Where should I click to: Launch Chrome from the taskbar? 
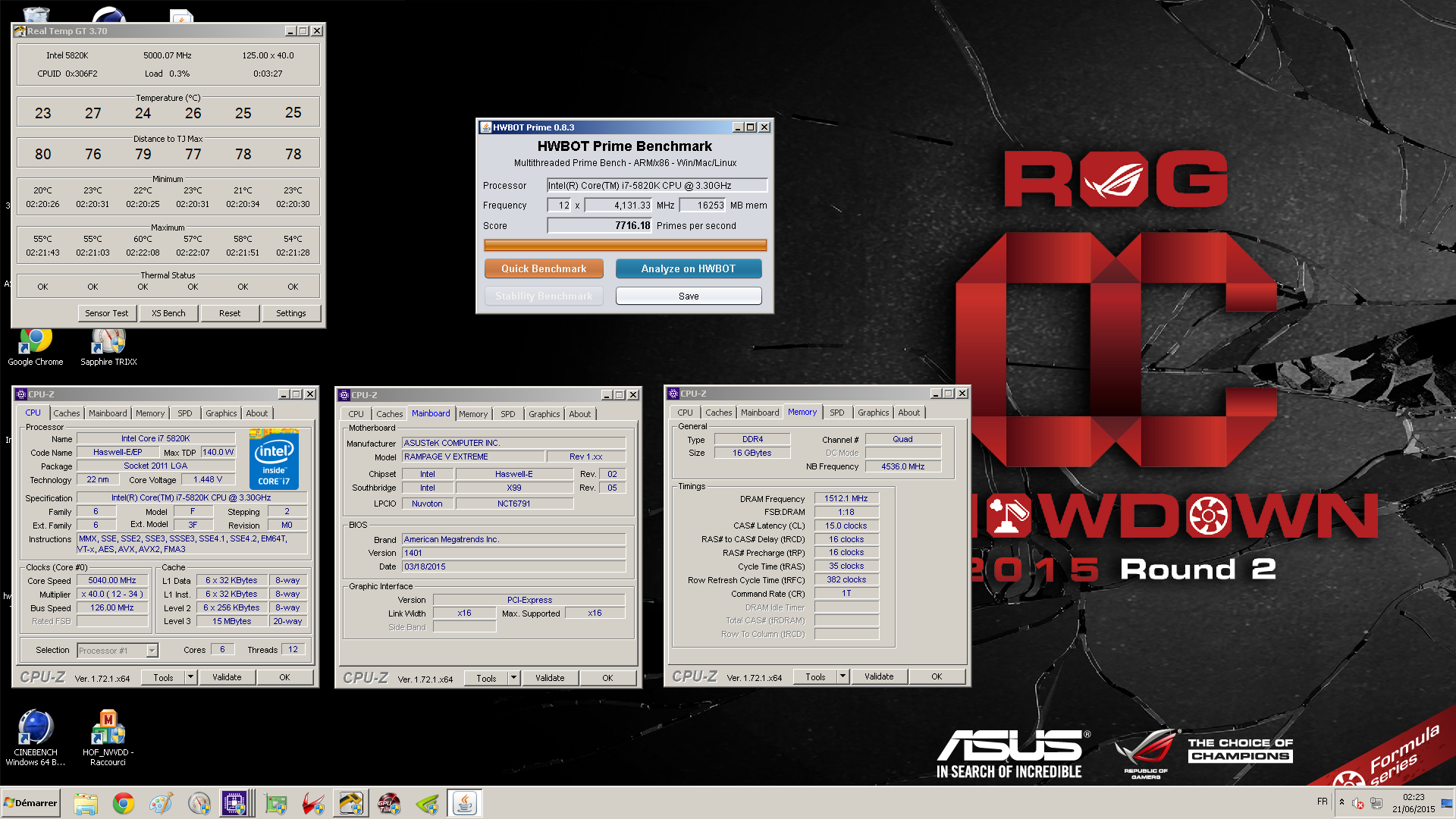[x=124, y=803]
